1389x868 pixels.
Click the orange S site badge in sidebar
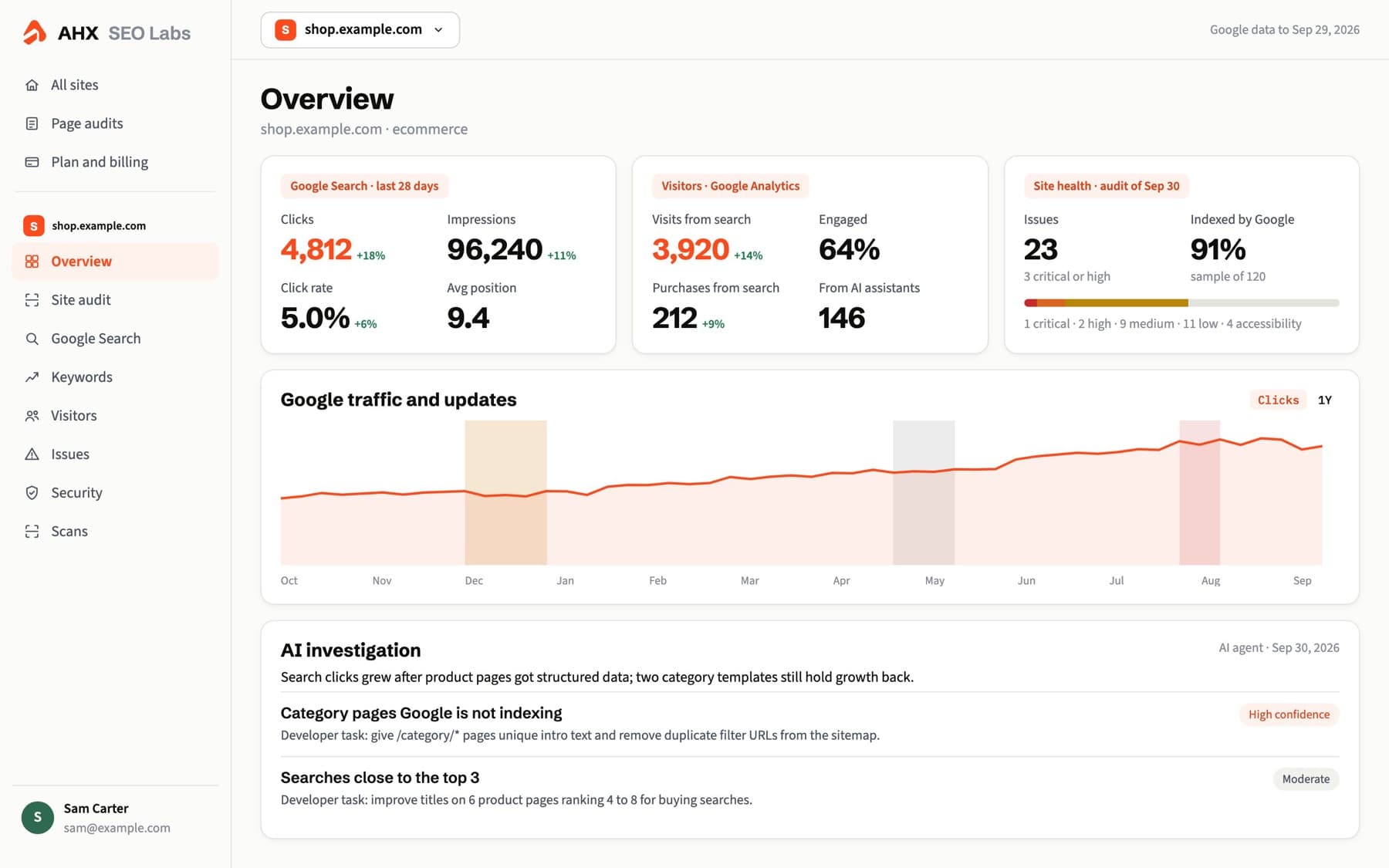click(x=33, y=225)
